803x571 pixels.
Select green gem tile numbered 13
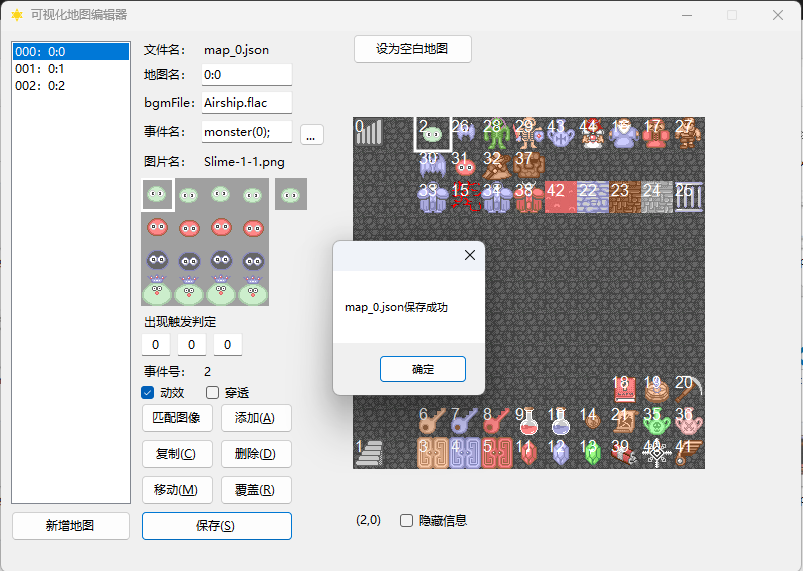(x=593, y=453)
